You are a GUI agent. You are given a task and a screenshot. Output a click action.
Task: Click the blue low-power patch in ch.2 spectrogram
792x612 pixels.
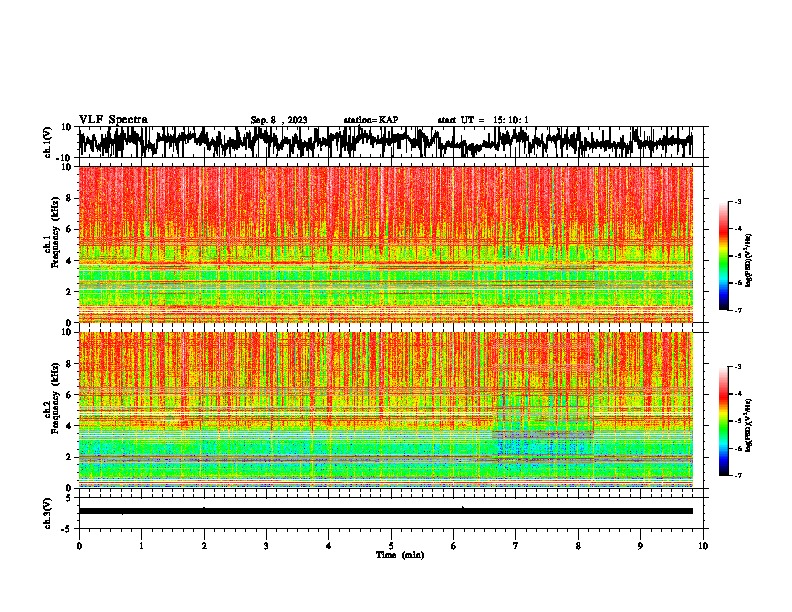pyautogui.click(x=543, y=446)
